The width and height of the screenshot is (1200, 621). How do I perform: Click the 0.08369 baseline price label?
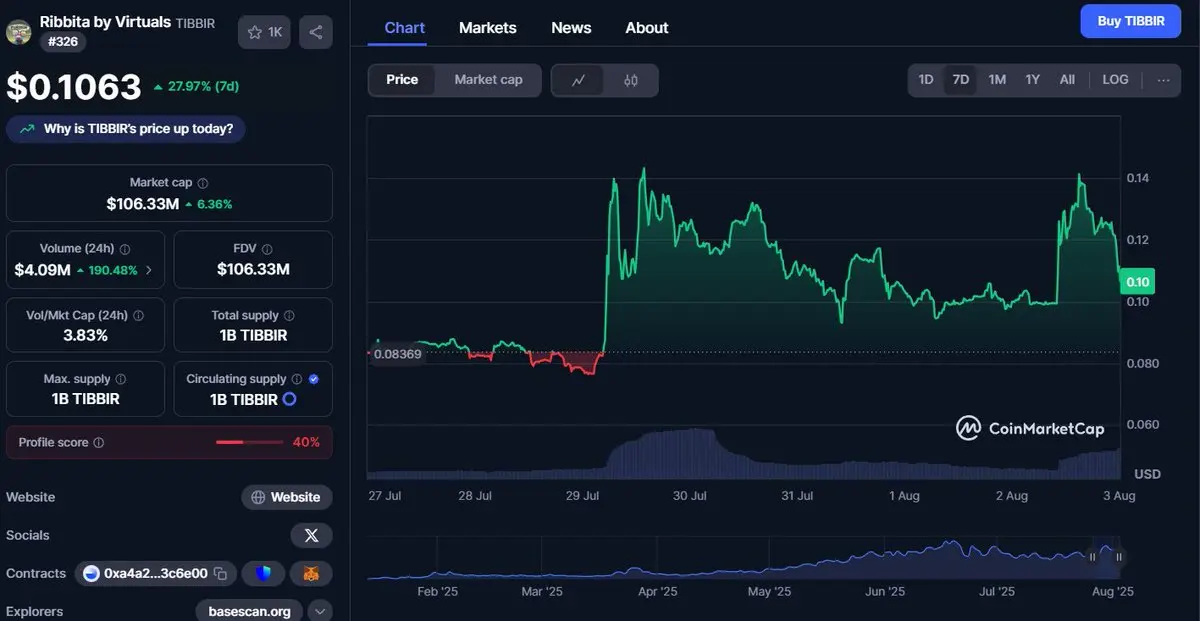click(x=396, y=353)
